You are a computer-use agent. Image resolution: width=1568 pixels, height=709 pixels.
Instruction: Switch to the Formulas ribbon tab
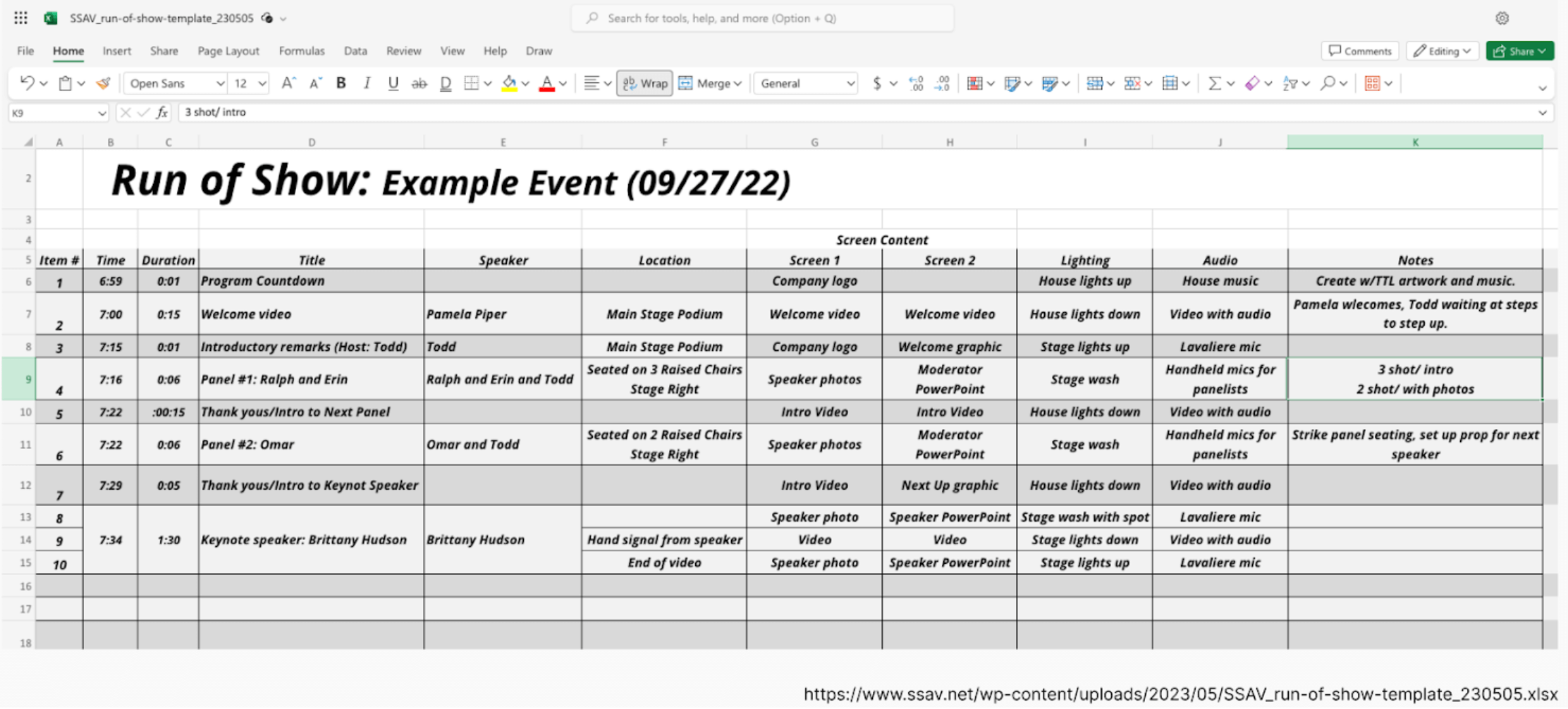coord(302,50)
